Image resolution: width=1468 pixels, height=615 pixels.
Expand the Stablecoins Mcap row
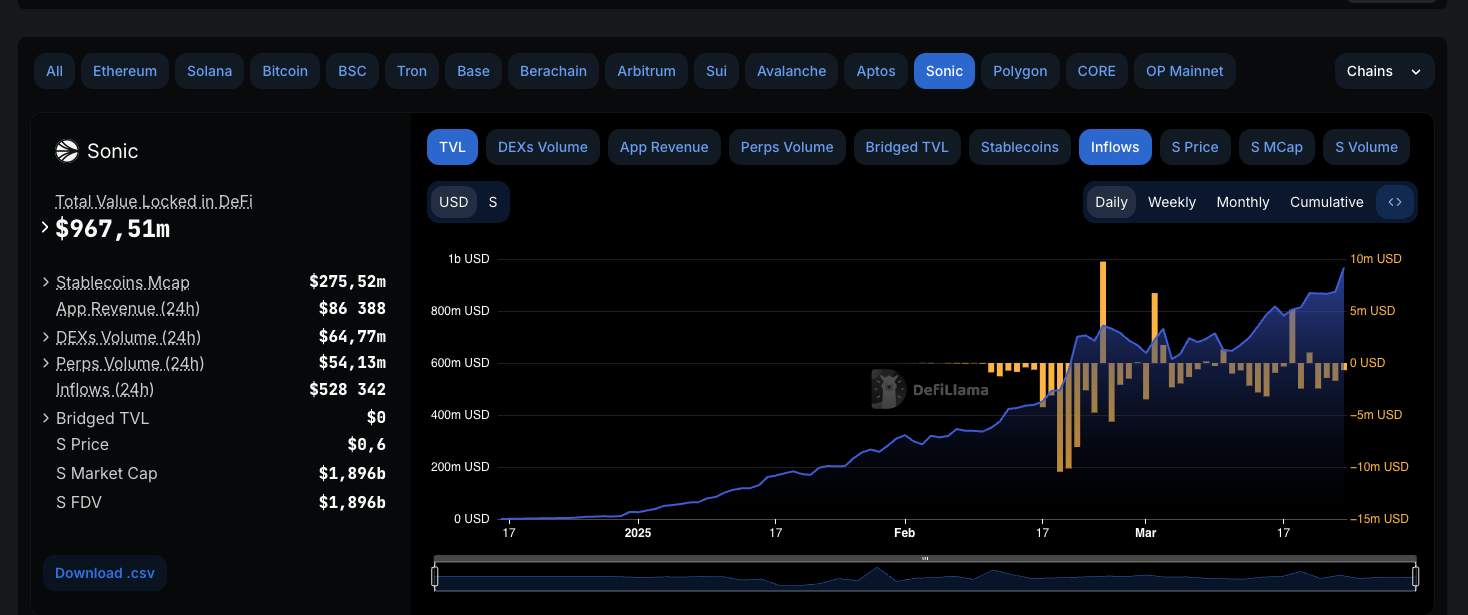tap(46, 282)
